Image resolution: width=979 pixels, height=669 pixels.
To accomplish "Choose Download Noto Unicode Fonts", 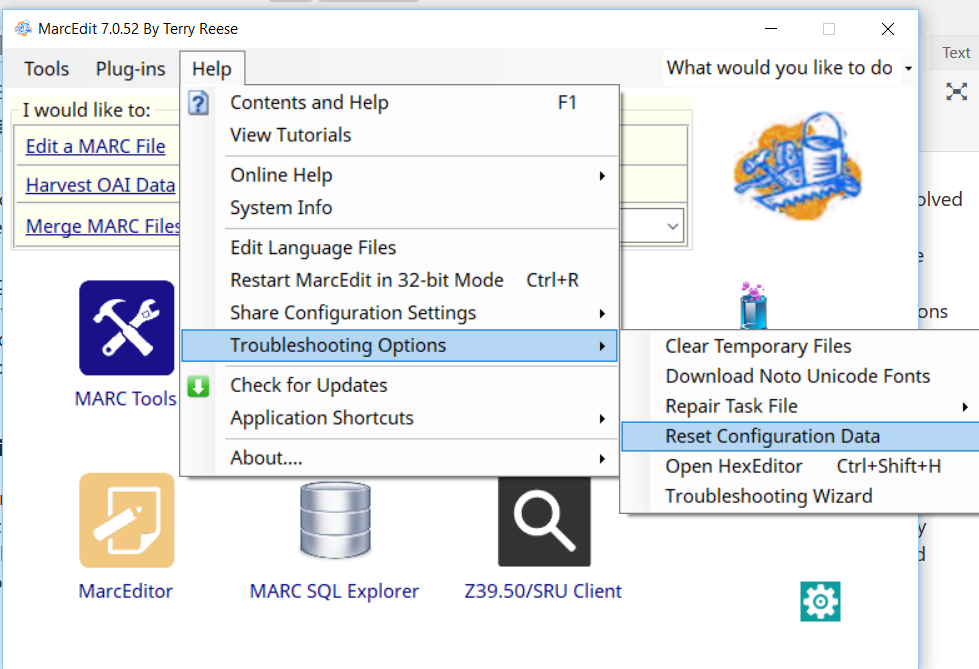I will click(800, 376).
